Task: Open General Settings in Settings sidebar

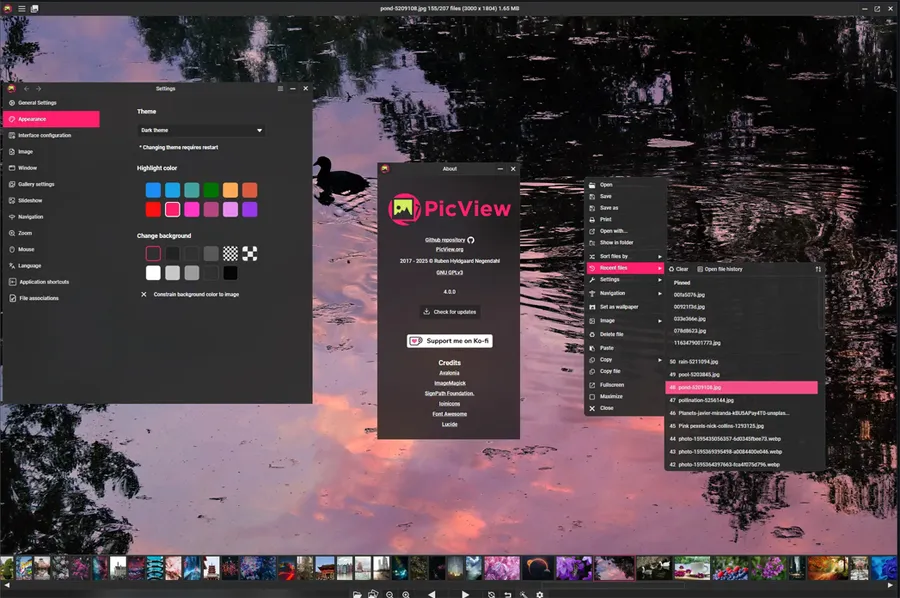Action: pos(52,103)
